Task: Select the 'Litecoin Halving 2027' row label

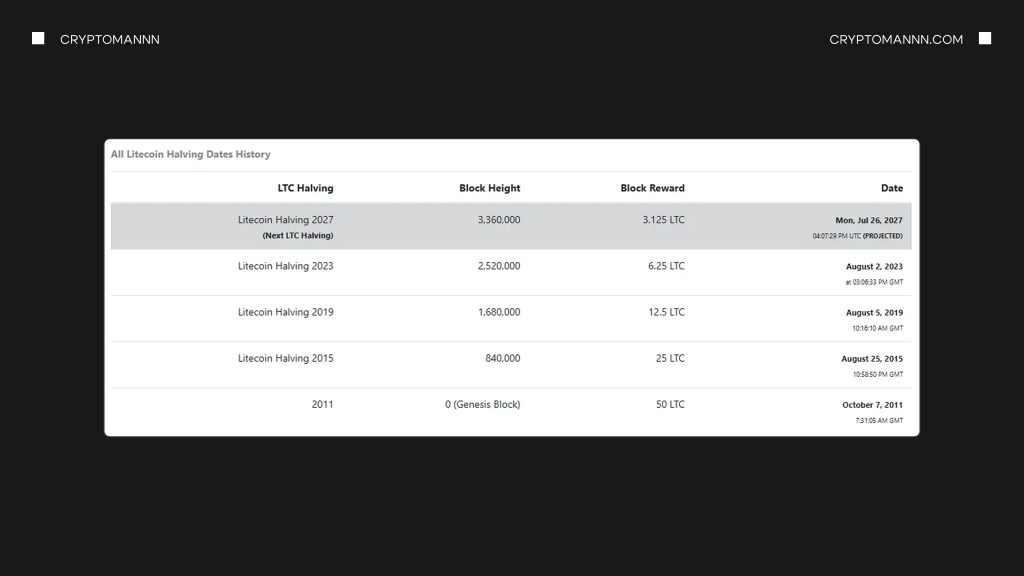Action: click(285, 220)
